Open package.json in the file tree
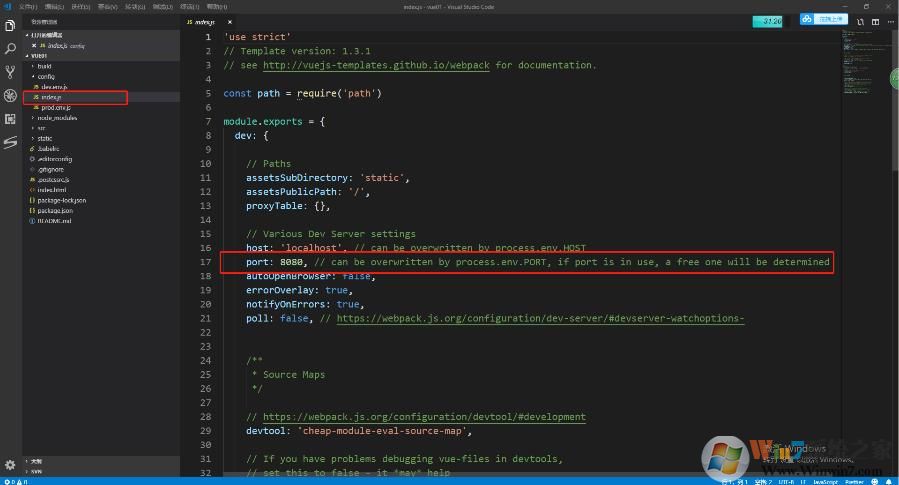Screen dimensions: 899x485 pyautogui.click(x=55, y=210)
